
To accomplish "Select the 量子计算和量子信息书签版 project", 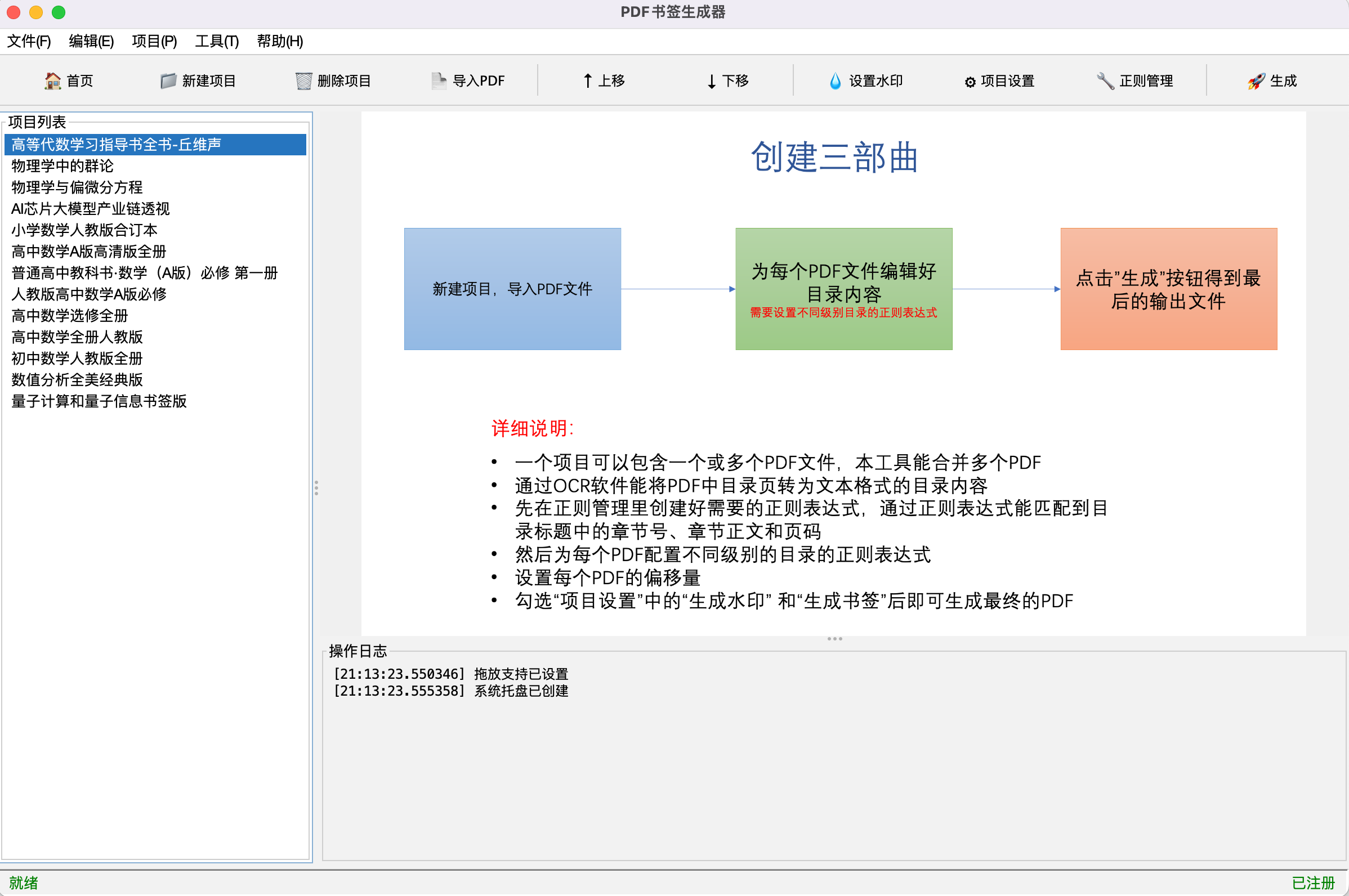I will [99, 402].
